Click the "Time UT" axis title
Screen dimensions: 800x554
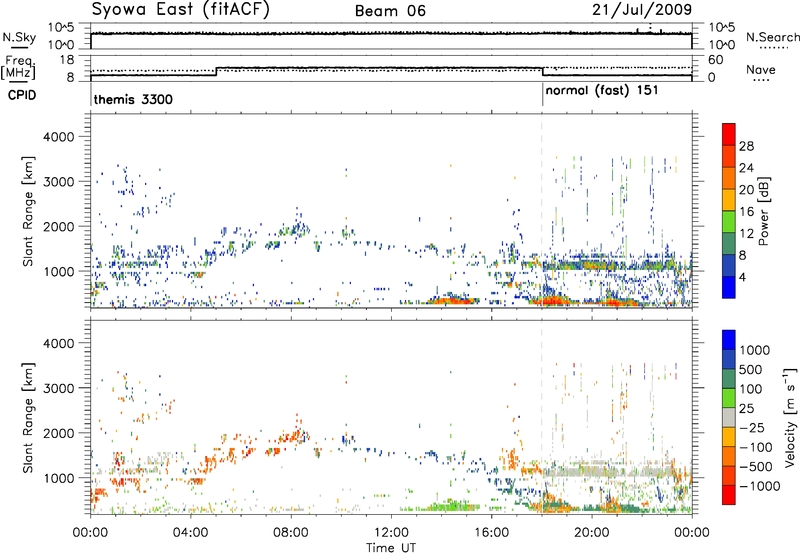pyautogui.click(x=391, y=548)
